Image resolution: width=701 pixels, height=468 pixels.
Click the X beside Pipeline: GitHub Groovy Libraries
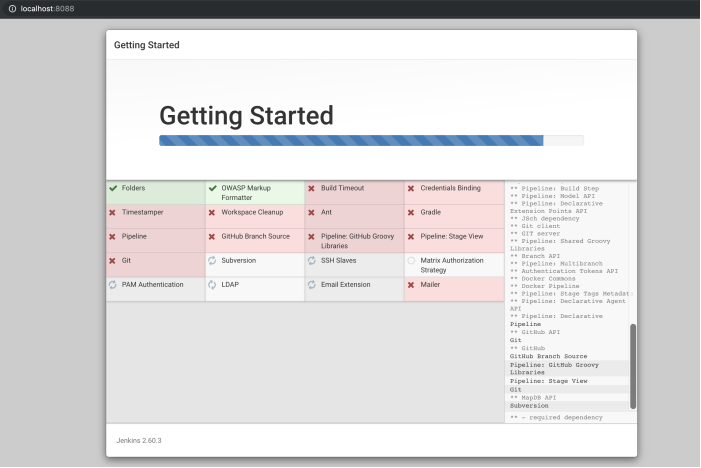[312, 237]
